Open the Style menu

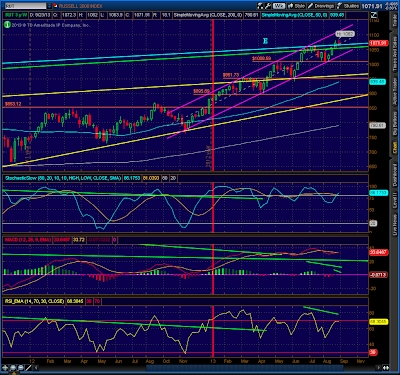[296, 6]
